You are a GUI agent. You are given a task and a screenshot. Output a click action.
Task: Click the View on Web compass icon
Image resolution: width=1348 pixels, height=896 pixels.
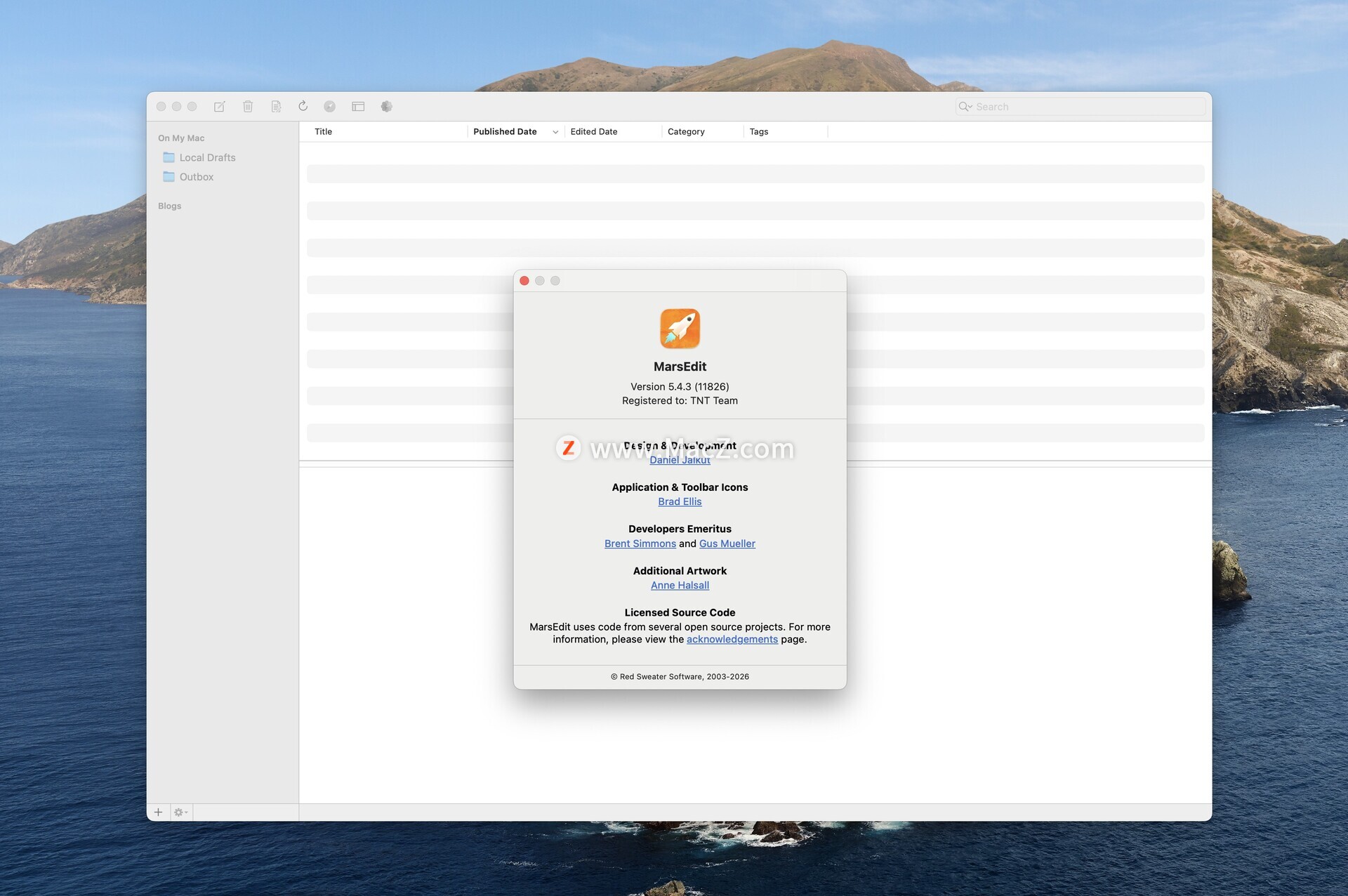pos(330,107)
